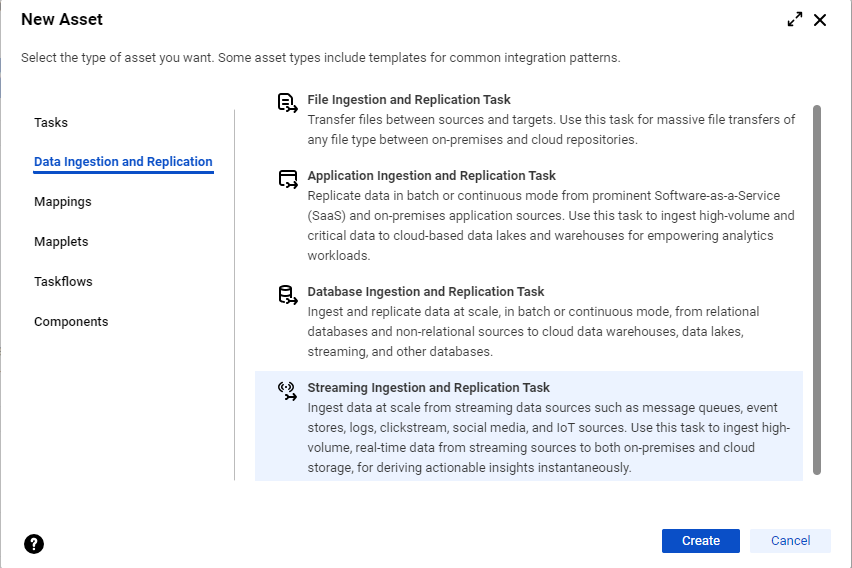This screenshot has width=852, height=568.
Task: Select Application Ingestion and Replication Task title
Action: [431, 176]
